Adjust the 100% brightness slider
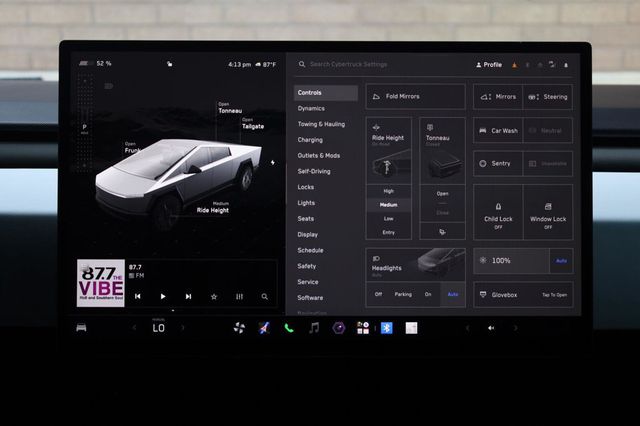Image resolution: width=640 pixels, height=426 pixels. point(511,261)
